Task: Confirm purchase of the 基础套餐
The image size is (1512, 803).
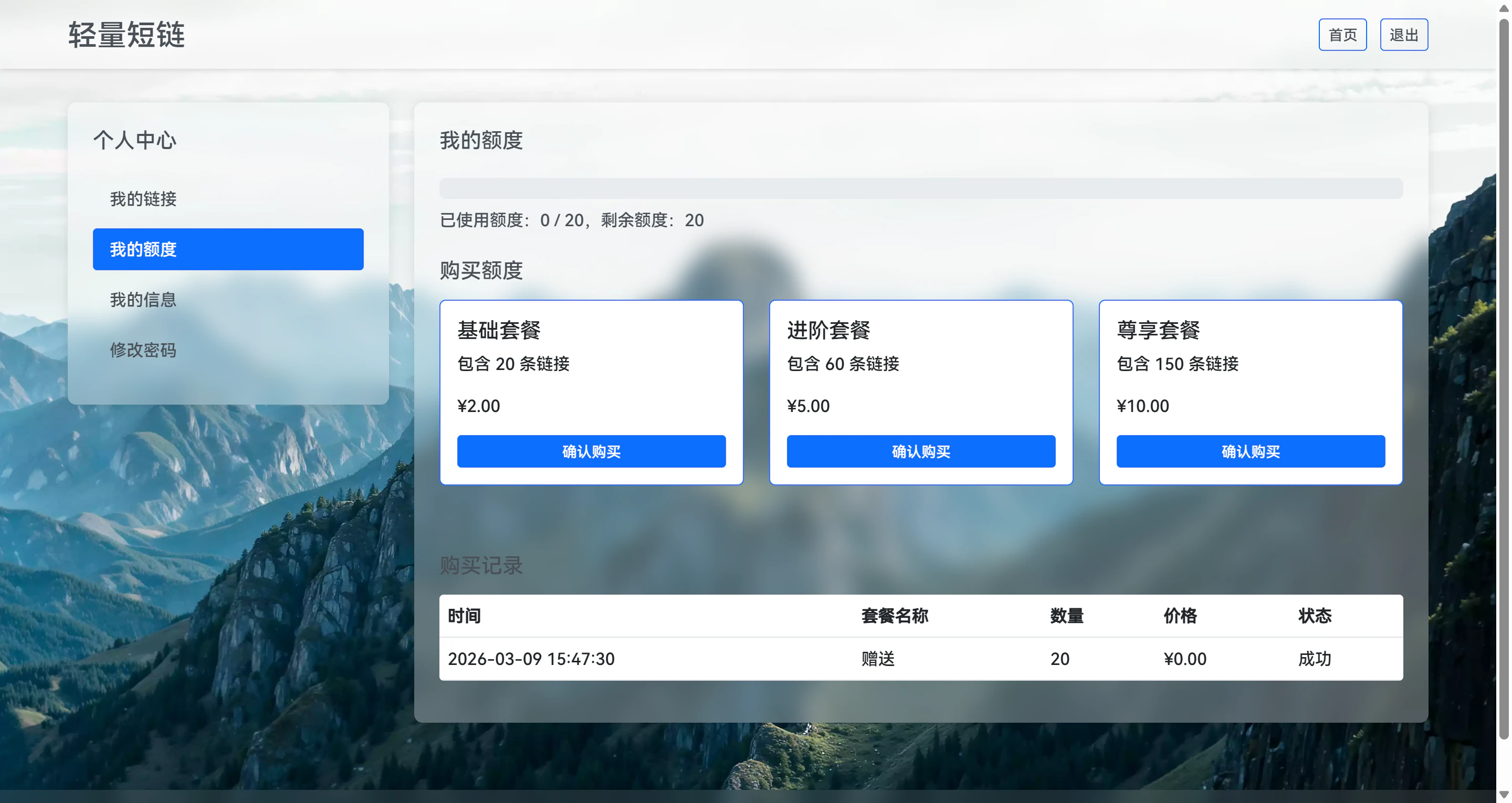Action: [x=591, y=451]
